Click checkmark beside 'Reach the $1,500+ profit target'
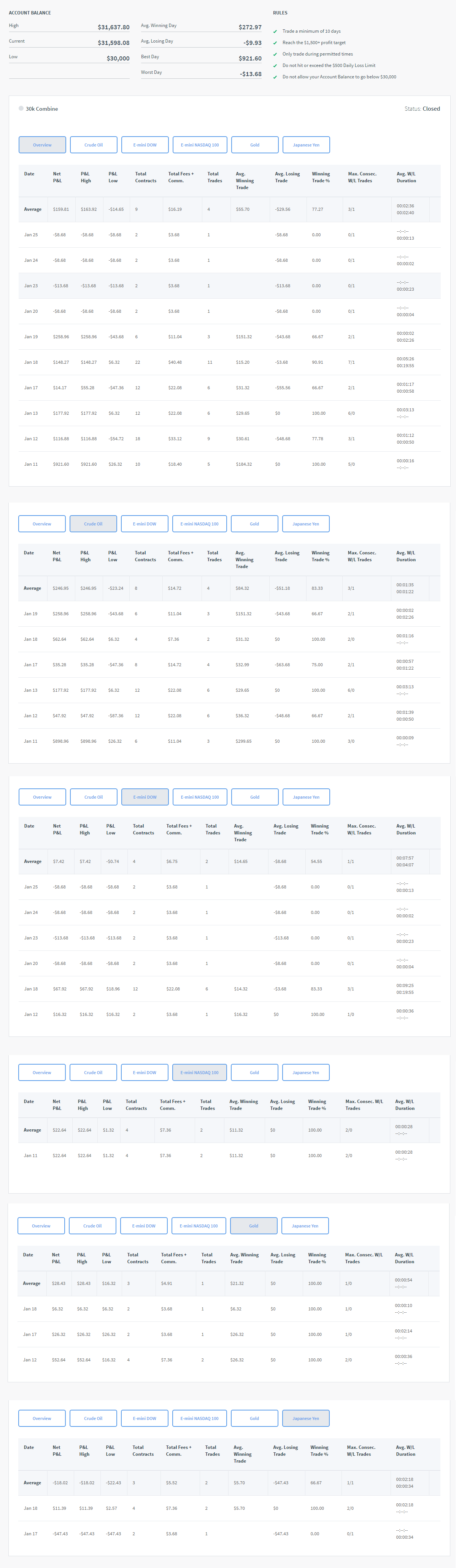 275,43
